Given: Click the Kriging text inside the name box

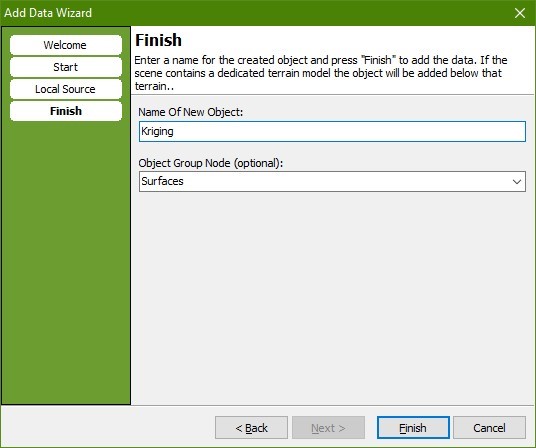Looking at the screenshot, I should click(157, 131).
